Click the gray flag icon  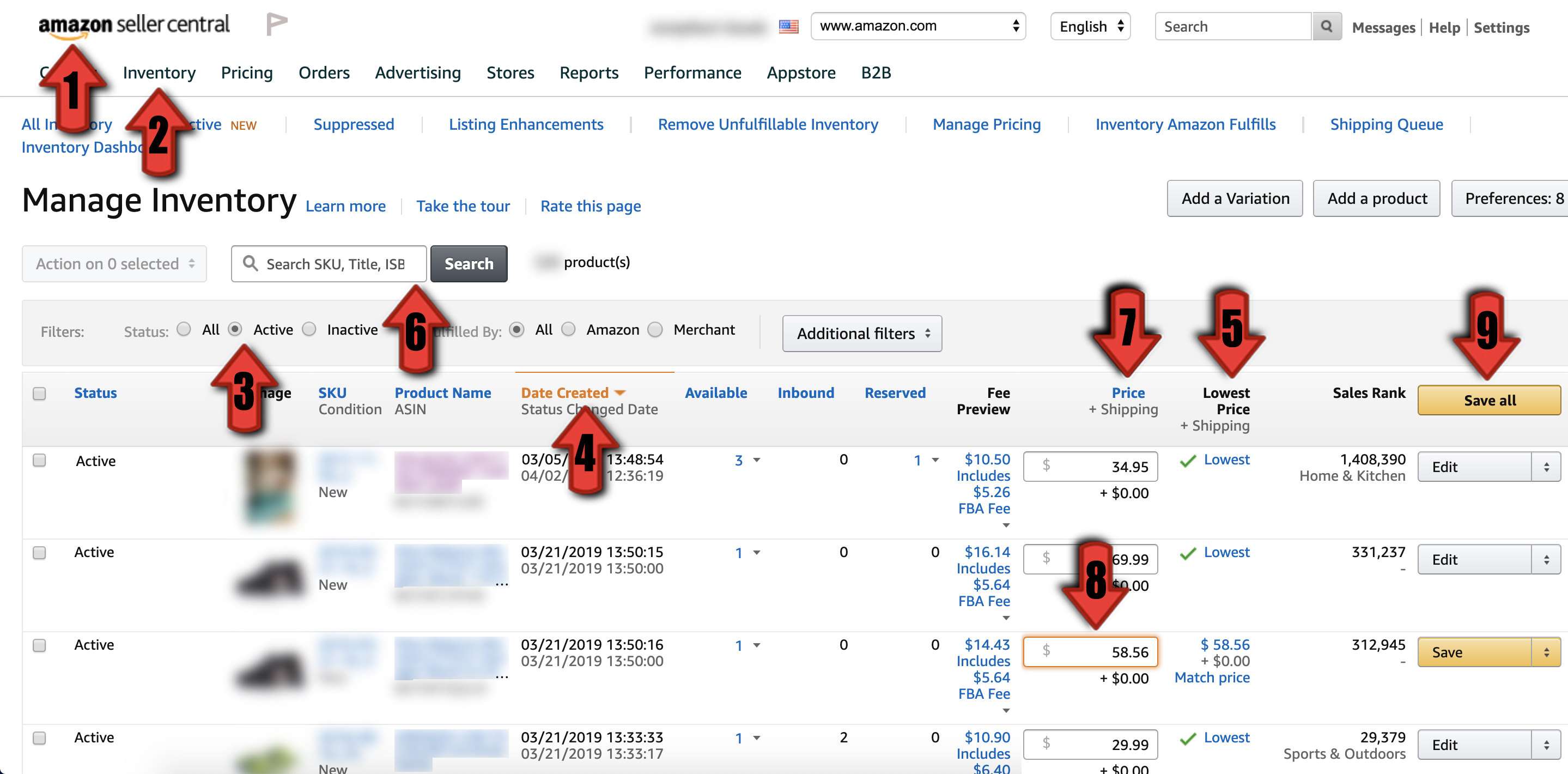tap(276, 25)
